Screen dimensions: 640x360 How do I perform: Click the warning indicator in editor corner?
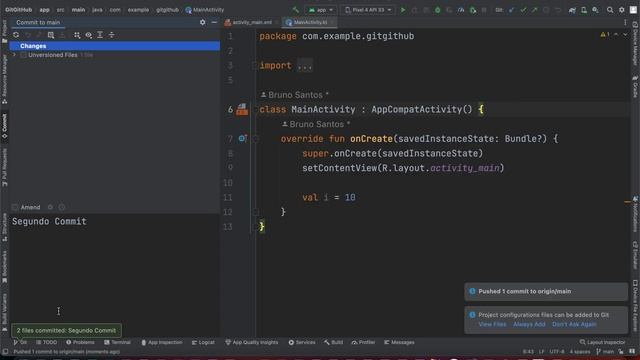[x=605, y=35]
